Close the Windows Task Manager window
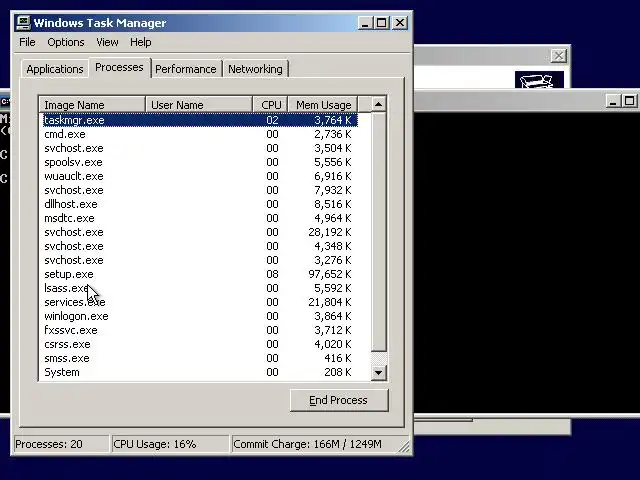 [400, 23]
